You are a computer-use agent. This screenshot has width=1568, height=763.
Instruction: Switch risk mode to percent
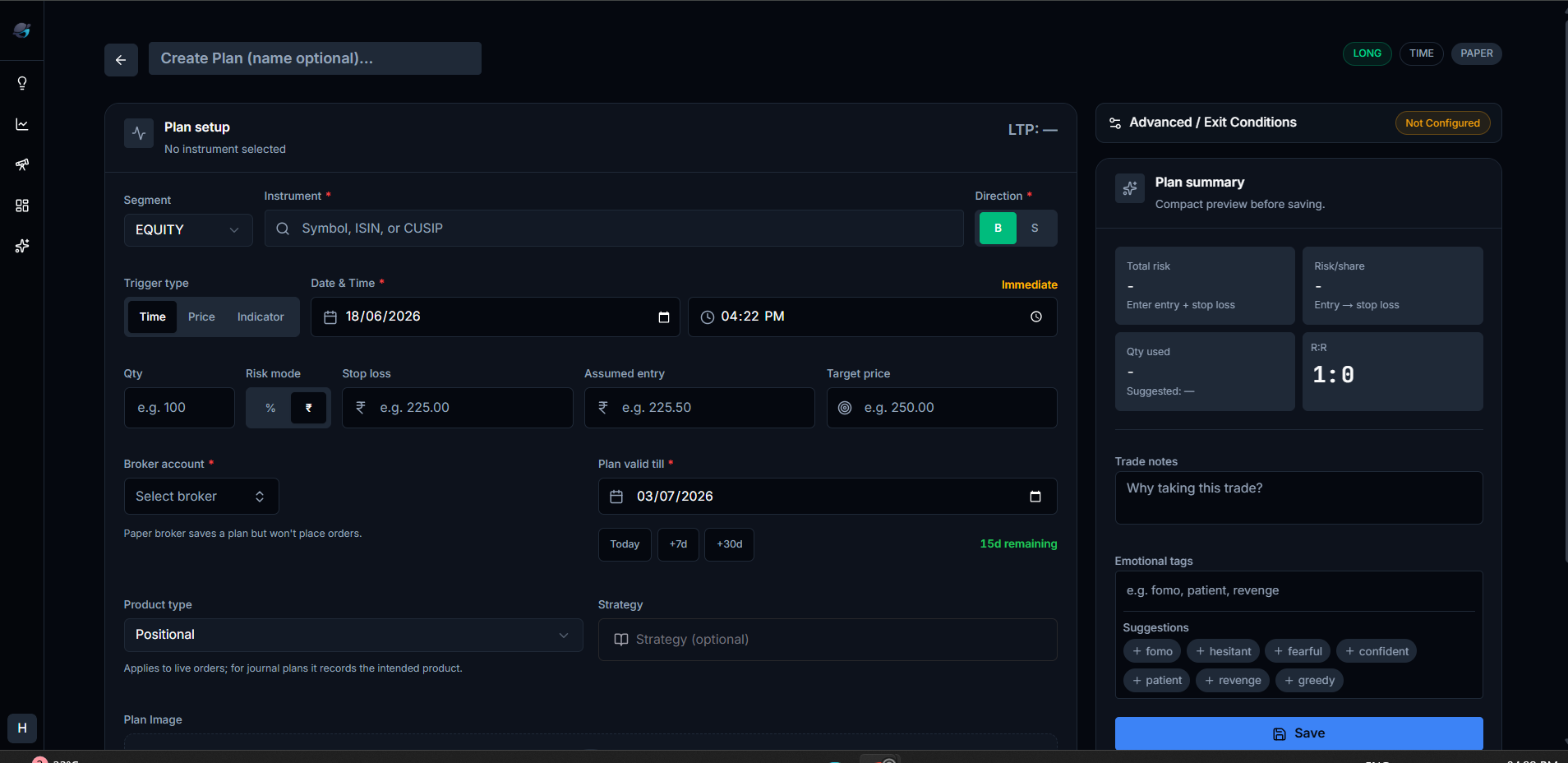[270, 408]
